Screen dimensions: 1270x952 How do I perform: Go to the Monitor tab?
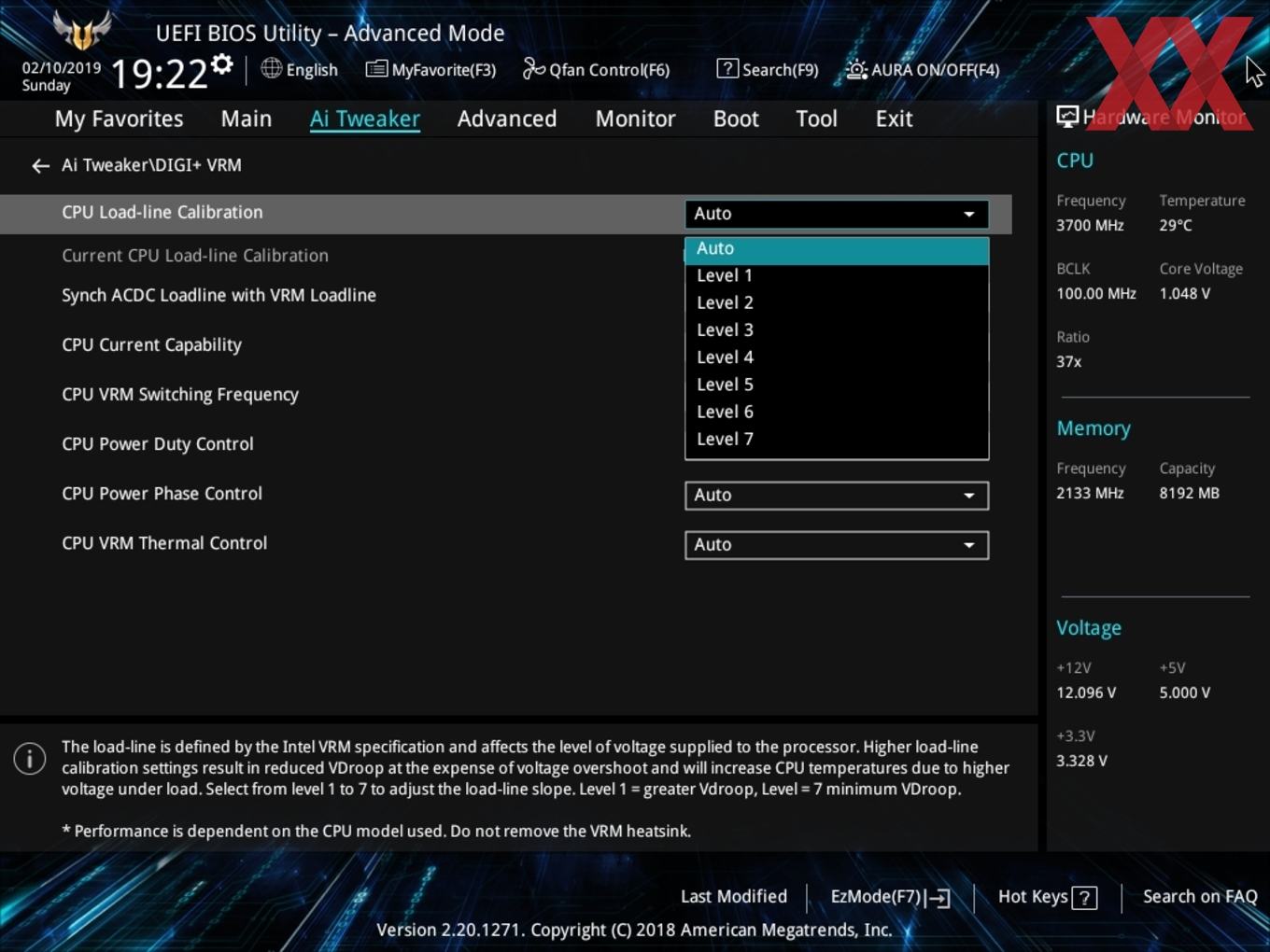click(635, 119)
